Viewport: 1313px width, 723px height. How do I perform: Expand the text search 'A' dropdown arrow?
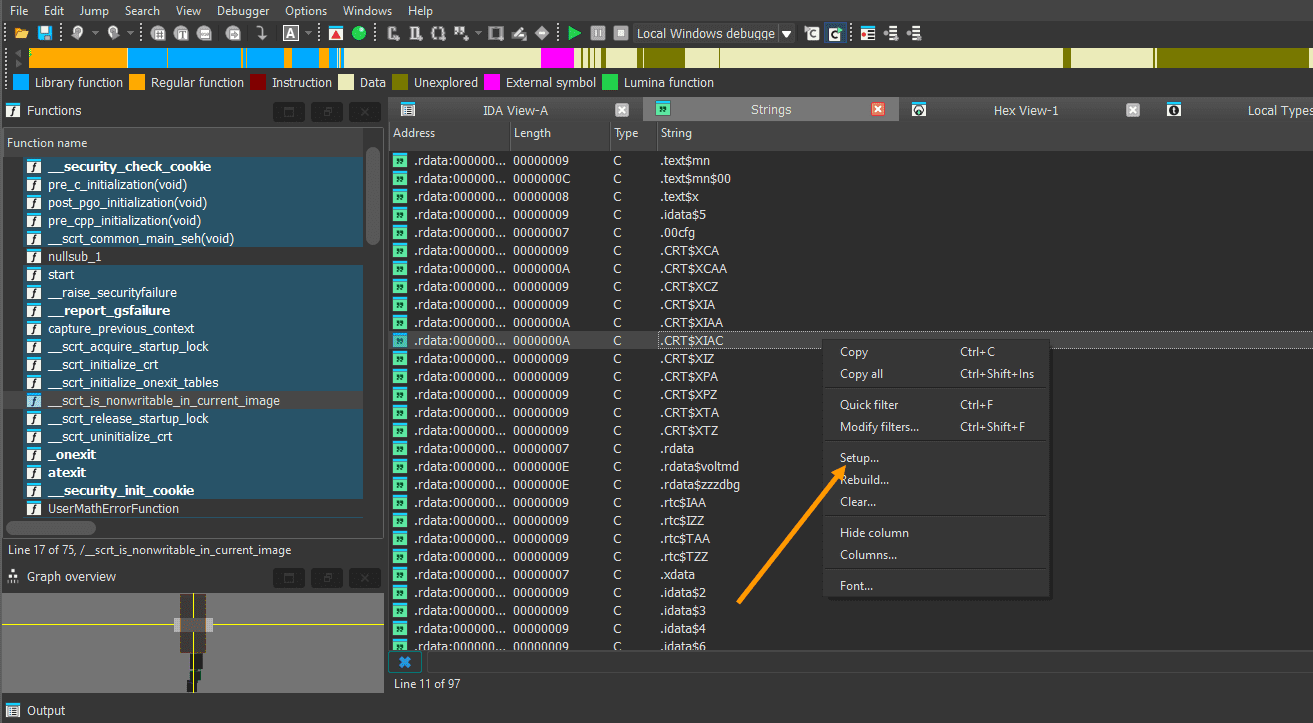[x=309, y=33]
